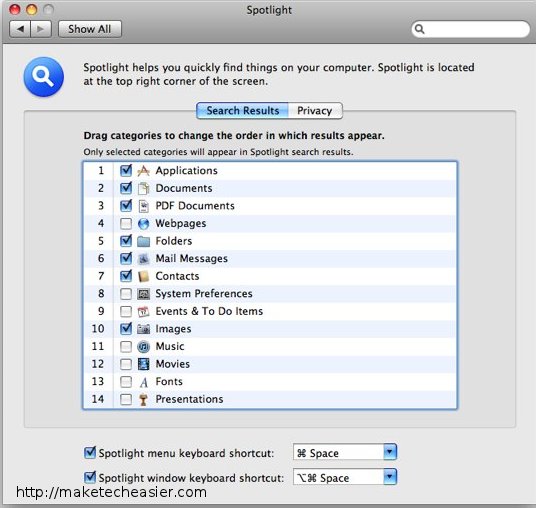This screenshot has width=536, height=508.
Task: Click the Mail Messages stamp icon
Action: 144,259
